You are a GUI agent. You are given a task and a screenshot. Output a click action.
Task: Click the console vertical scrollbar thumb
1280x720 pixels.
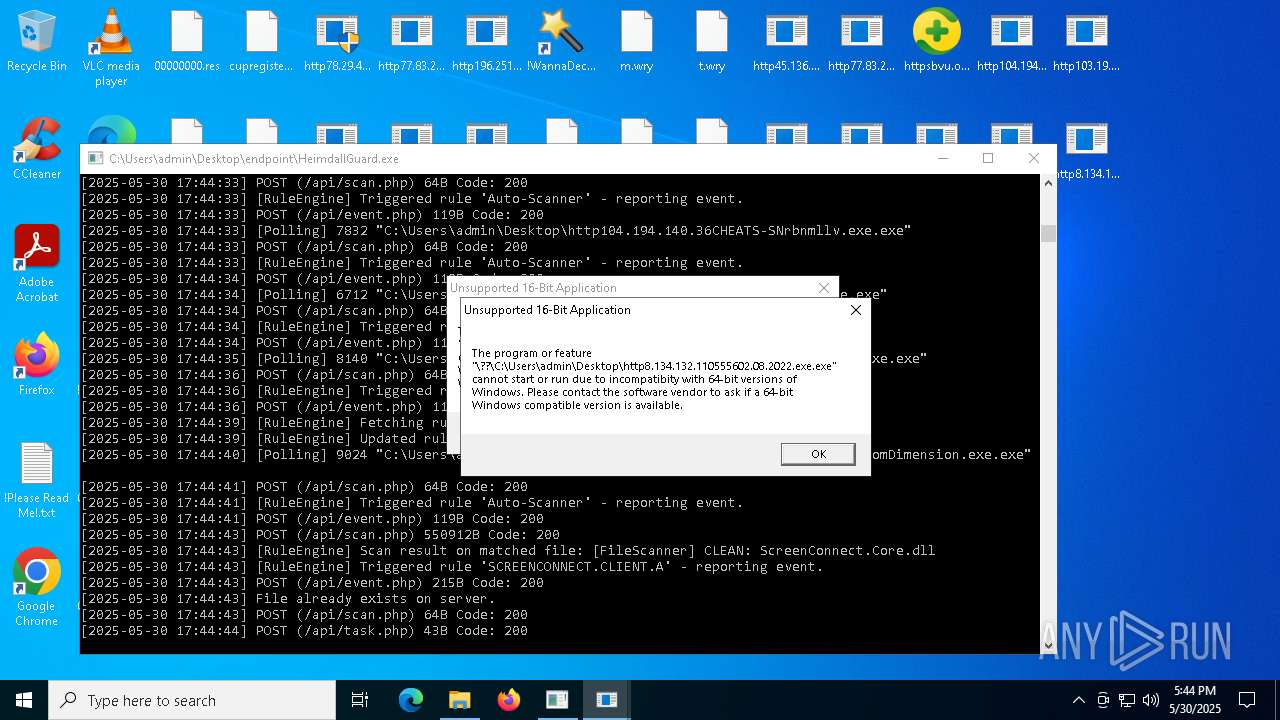(1048, 234)
